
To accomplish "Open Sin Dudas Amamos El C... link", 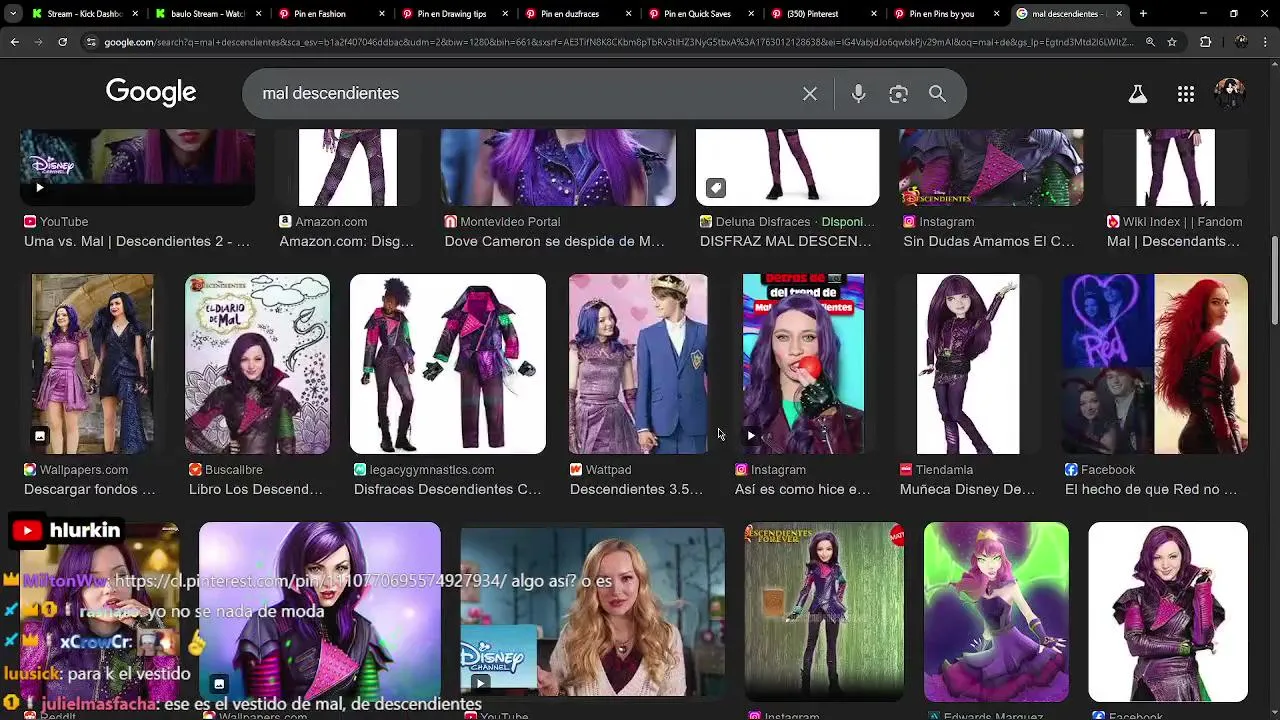I will 989,241.
